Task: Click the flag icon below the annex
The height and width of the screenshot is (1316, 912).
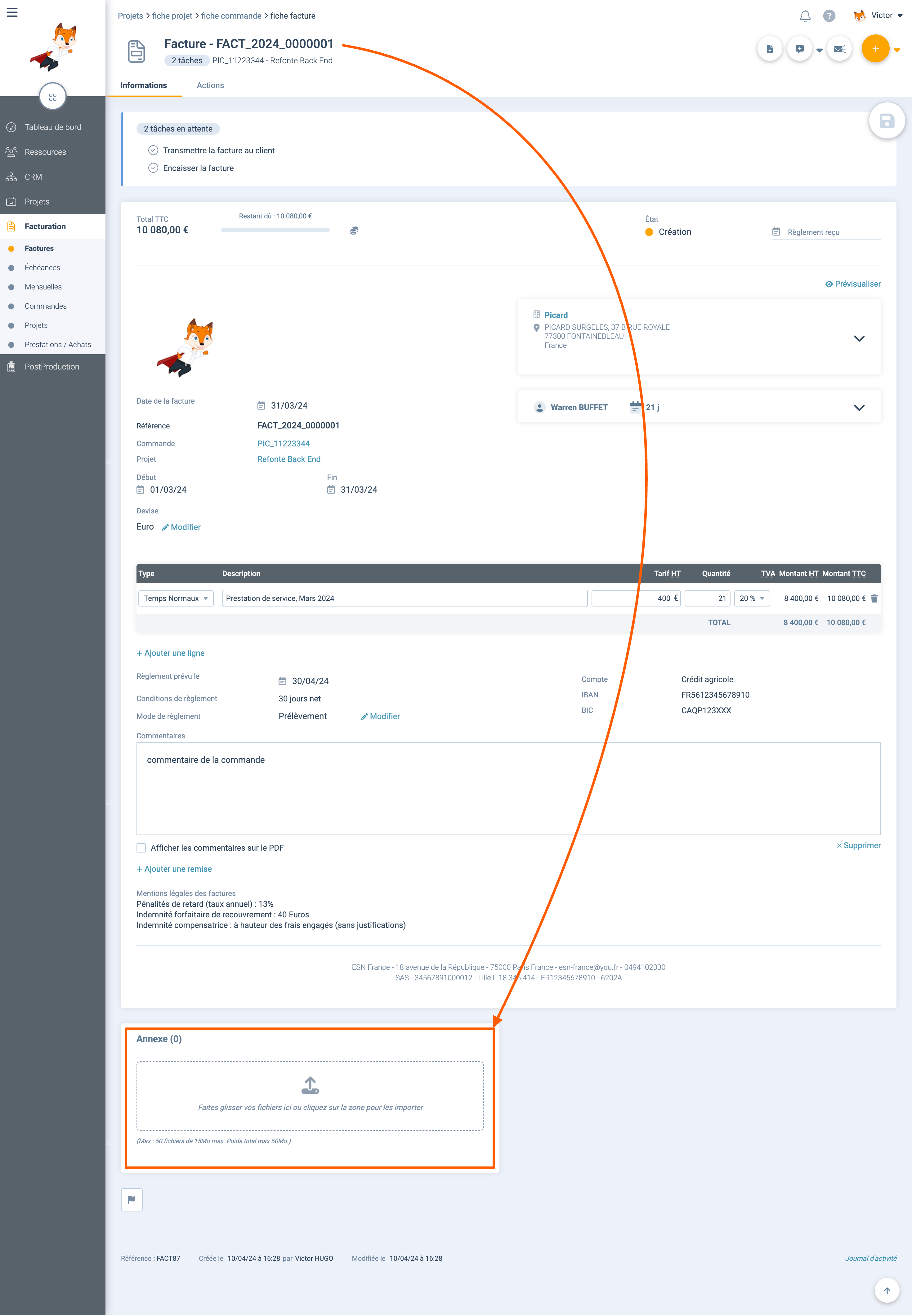Action: 132,1199
